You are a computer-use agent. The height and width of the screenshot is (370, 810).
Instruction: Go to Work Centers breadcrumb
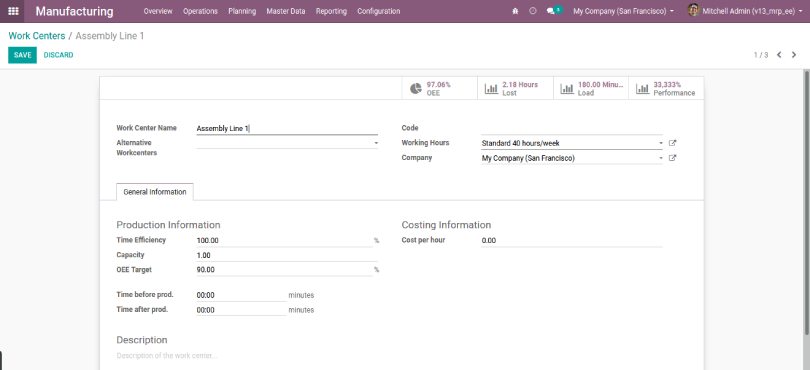(37, 36)
